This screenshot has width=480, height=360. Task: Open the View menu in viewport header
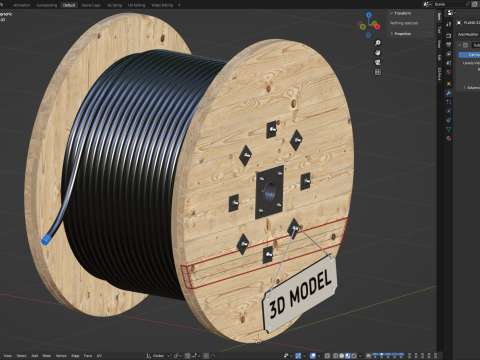[x=8, y=356]
